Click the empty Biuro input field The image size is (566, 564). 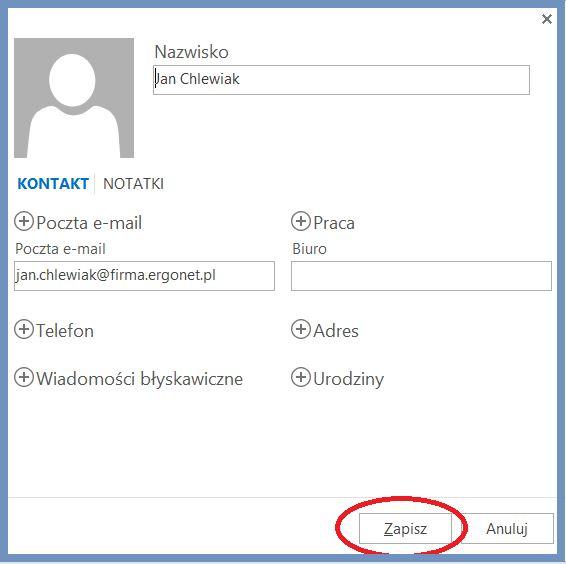tap(421, 276)
